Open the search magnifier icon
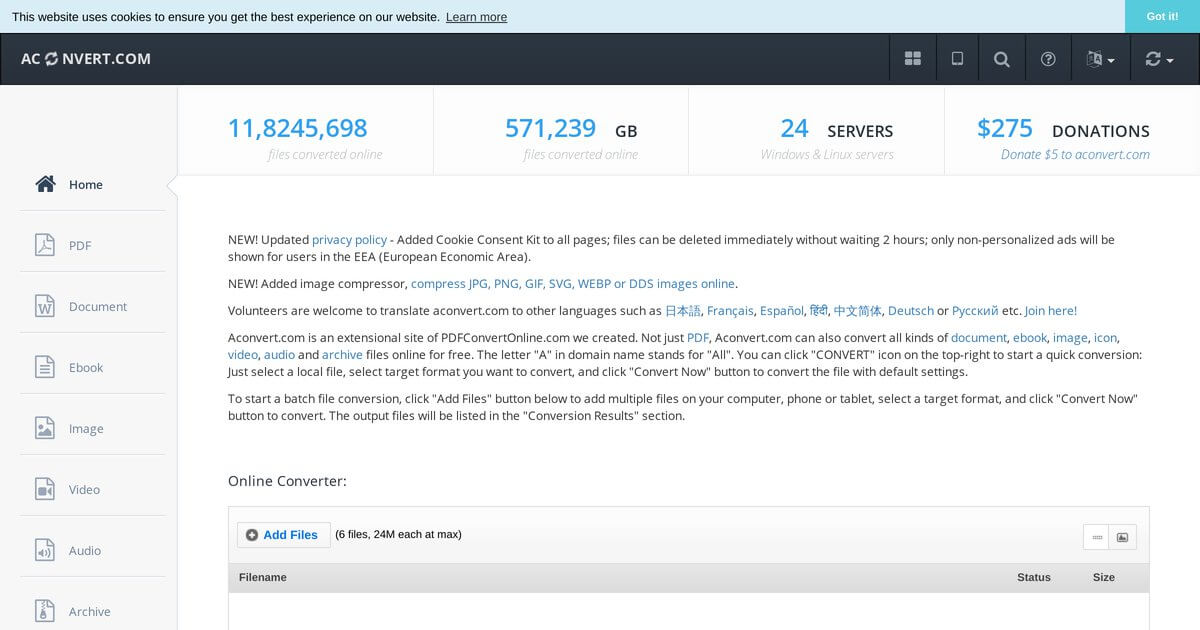 (1002, 59)
